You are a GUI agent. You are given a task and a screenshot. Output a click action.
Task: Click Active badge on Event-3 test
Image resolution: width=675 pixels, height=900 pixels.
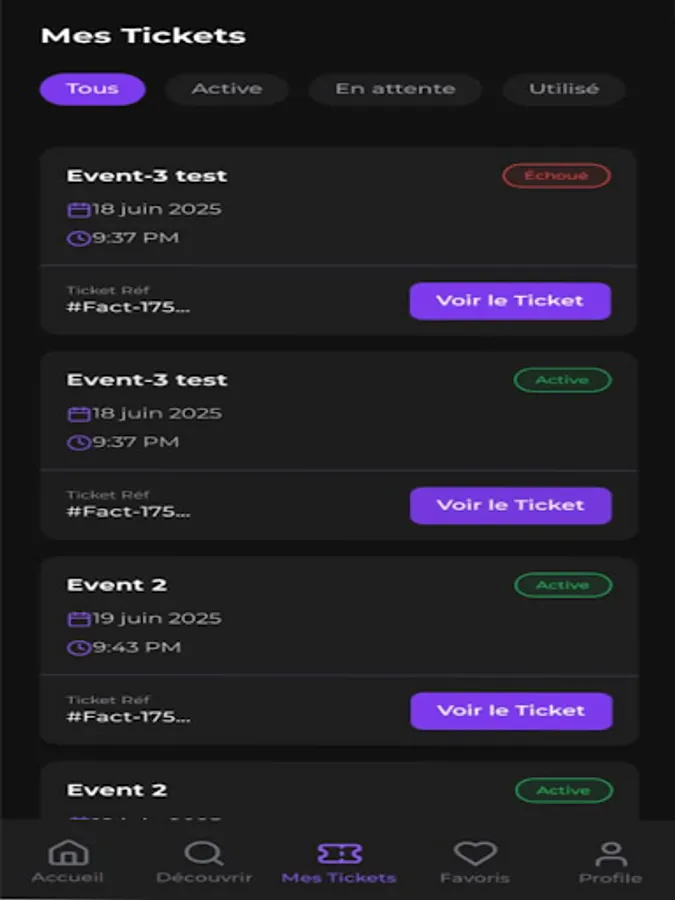click(562, 380)
